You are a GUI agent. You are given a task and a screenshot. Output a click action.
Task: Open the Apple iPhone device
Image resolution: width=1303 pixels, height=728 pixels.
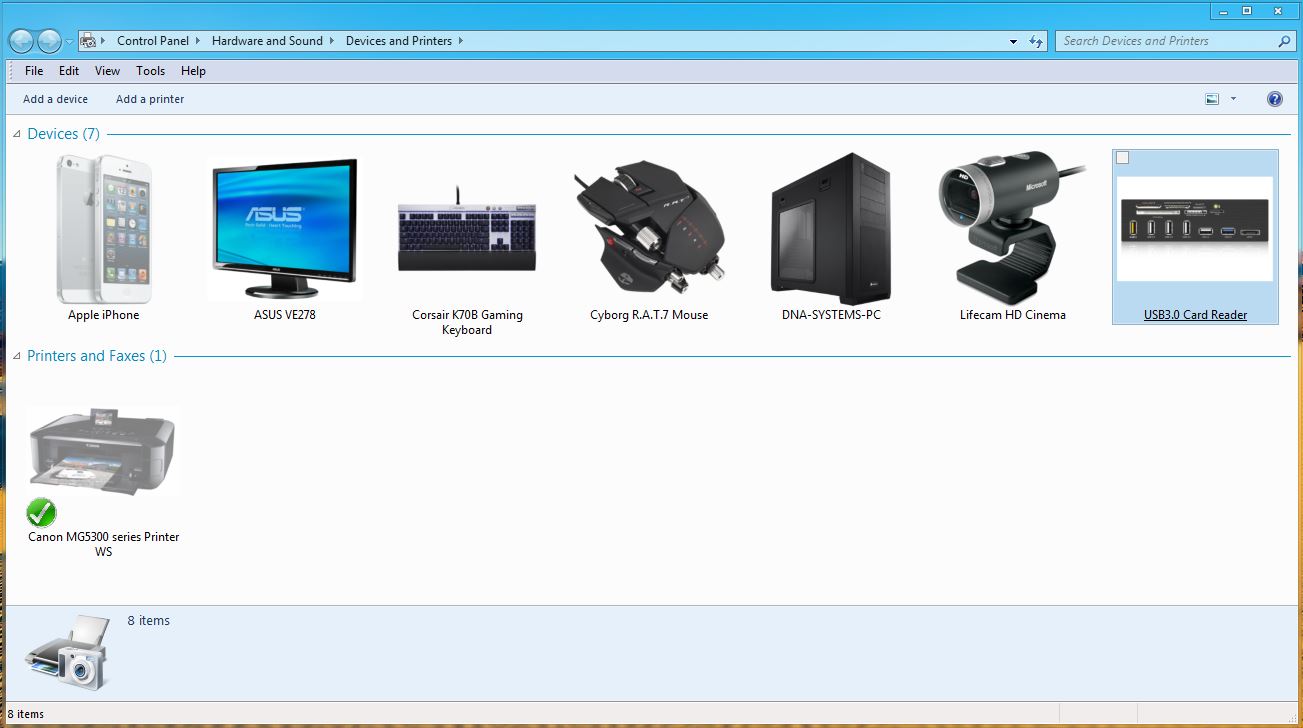[103, 230]
